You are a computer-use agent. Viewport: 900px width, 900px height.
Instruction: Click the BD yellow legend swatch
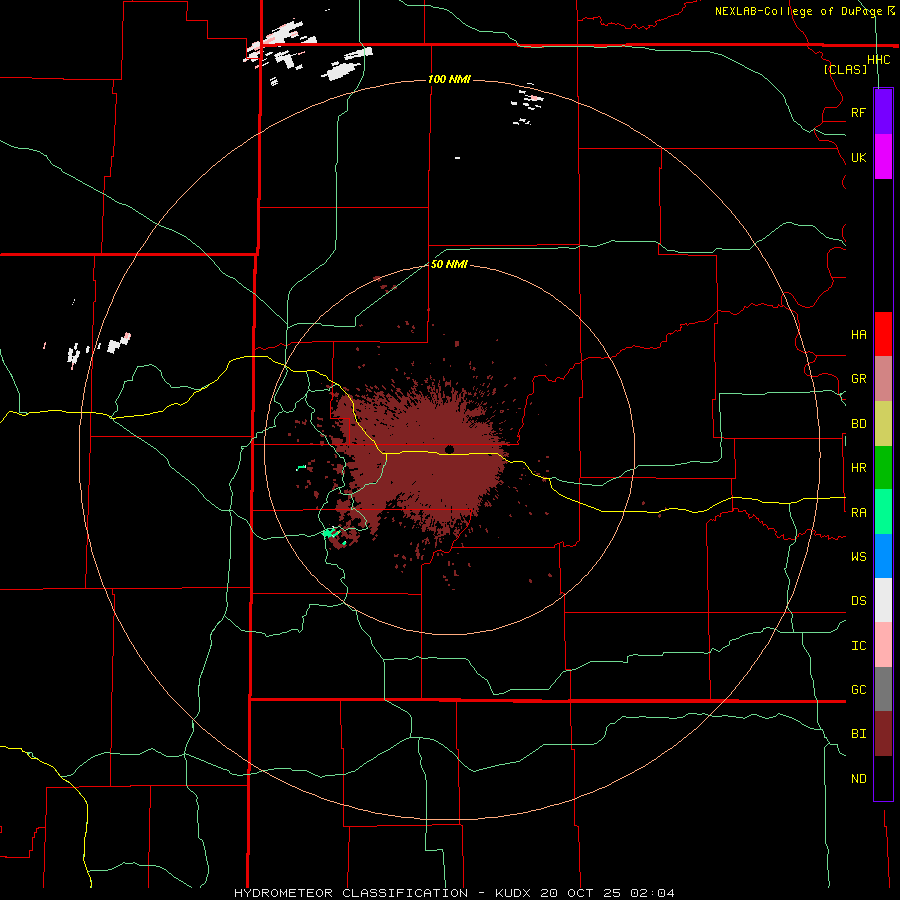coord(883,423)
